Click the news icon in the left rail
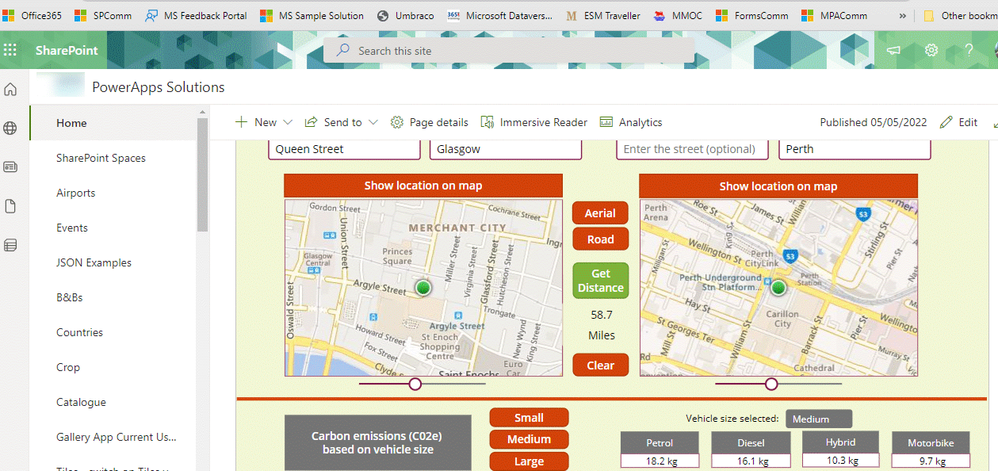The image size is (998, 471). point(10,167)
